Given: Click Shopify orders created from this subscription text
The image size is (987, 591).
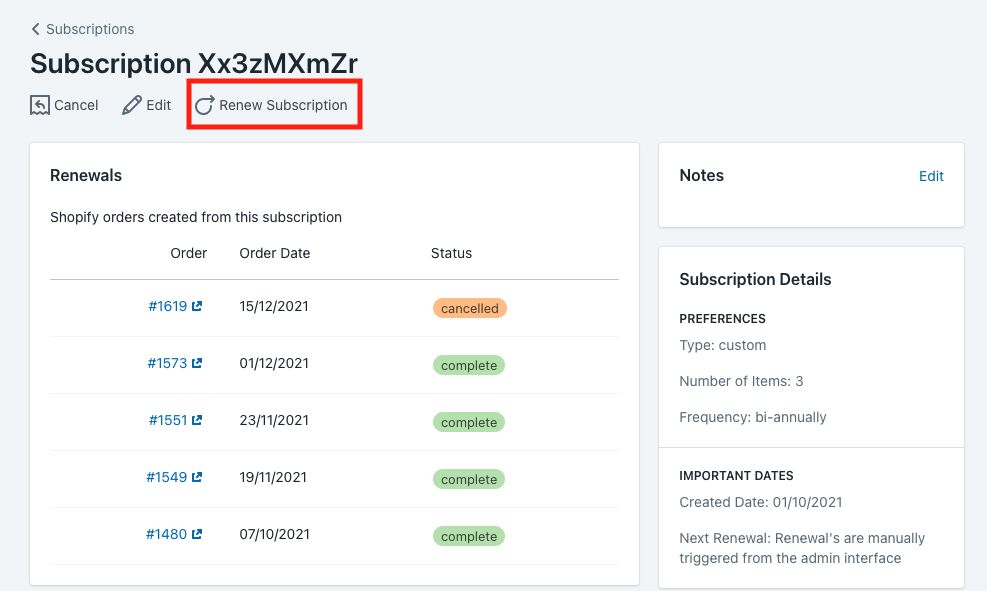Looking at the screenshot, I should point(196,217).
